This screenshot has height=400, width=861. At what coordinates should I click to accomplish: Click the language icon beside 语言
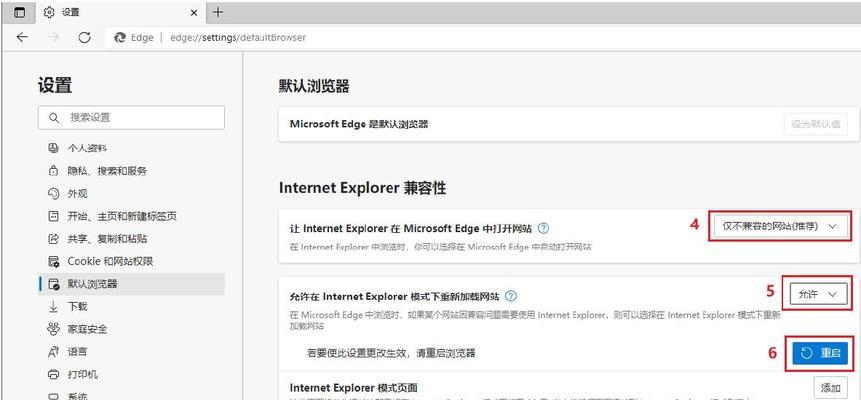point(53,352)
